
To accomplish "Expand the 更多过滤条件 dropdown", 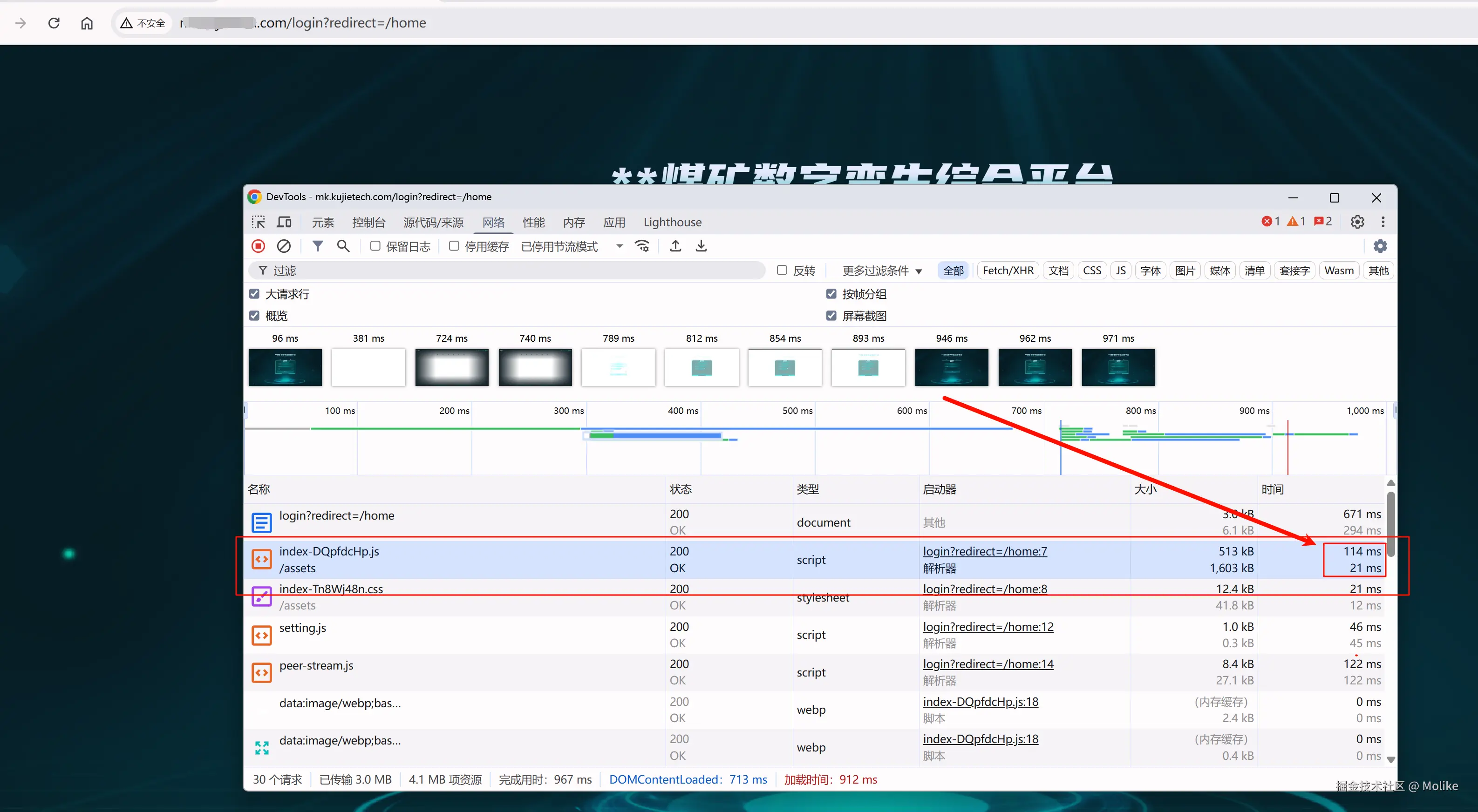I will pyautogui.click(x=882, y=271).
